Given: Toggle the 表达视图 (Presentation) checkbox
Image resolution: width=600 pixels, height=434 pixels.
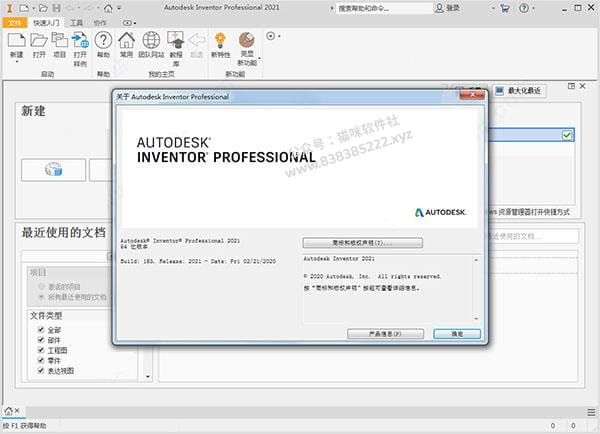Looking at the screenshot, I should point(41,370).
